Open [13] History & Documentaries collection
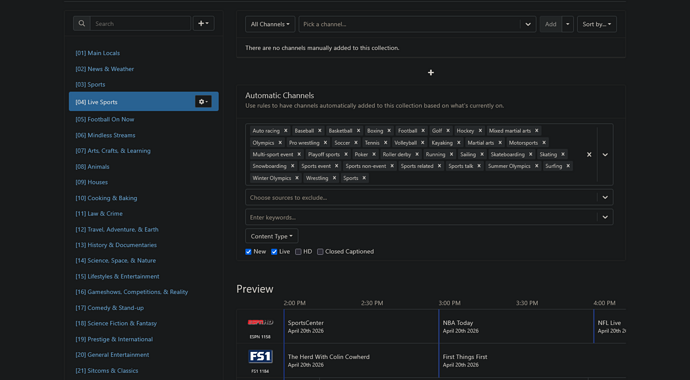The height and width of the screenshot is (380, 690). [x=116, y=245]
